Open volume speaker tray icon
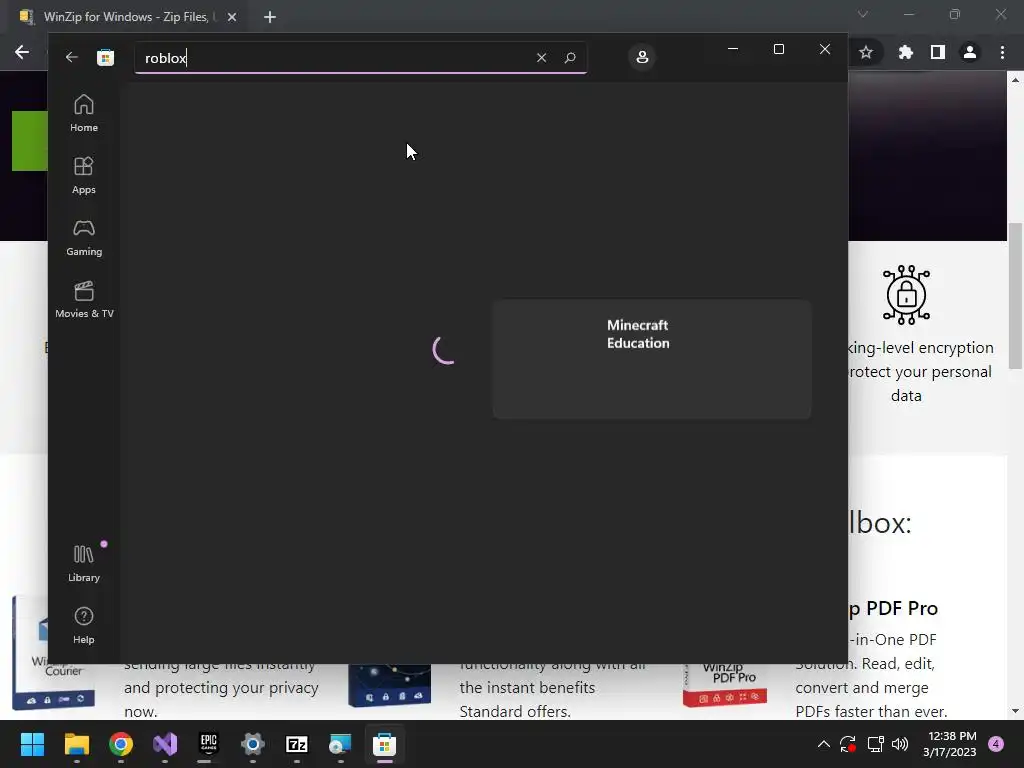 (x=900, y=744)
